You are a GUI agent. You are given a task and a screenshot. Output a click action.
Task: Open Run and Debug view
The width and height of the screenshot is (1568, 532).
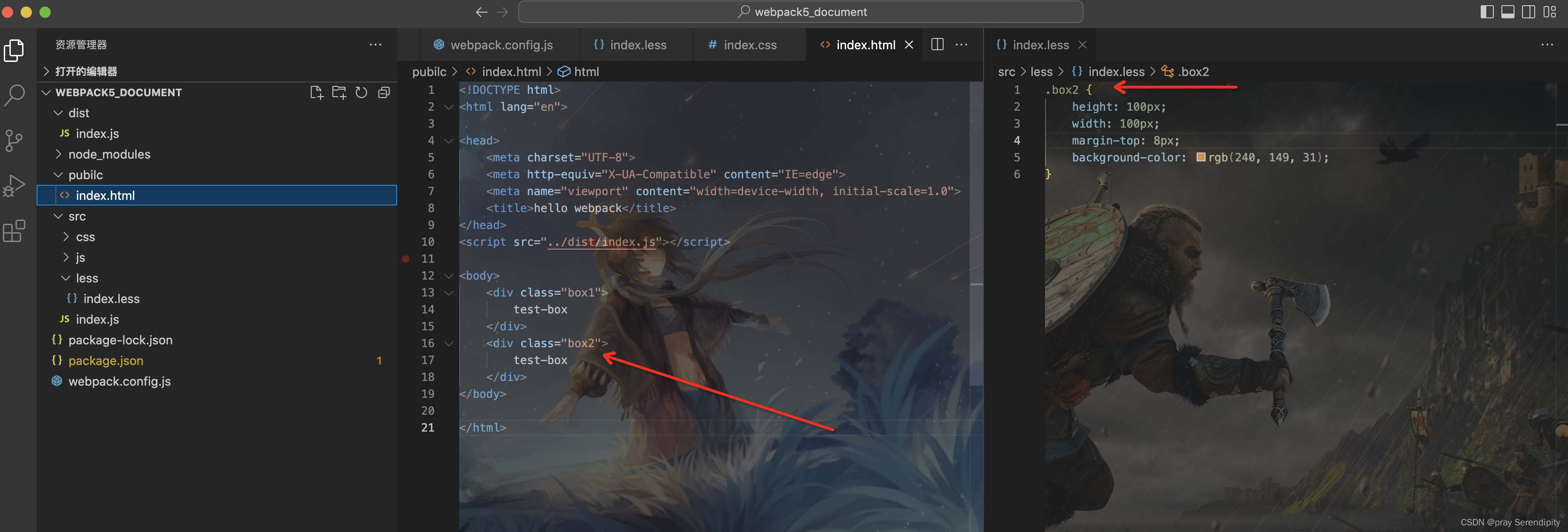(x=15, y=185)
